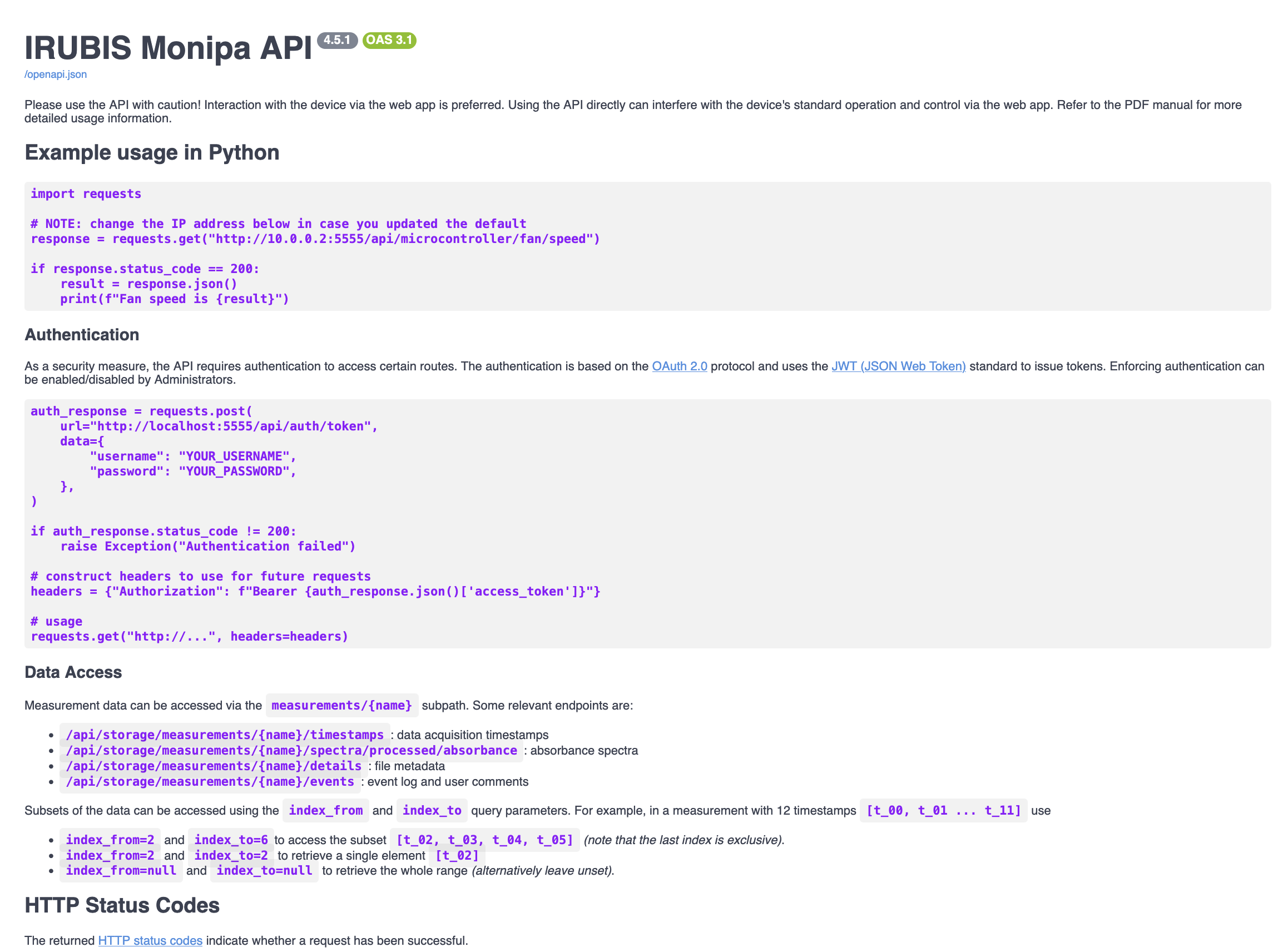Click the index_to parameter badge
Screen dimensions: 1288x952
(432, 810)
